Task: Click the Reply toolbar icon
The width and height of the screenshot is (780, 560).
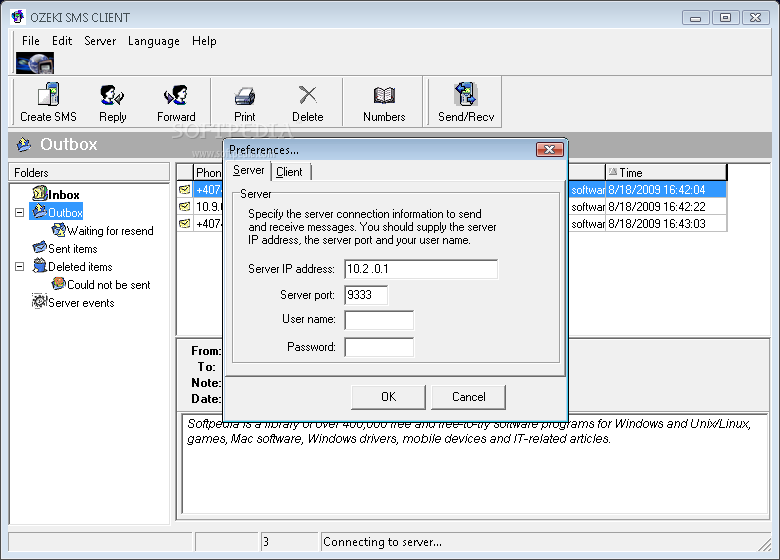Action: [x=112, y=95]
